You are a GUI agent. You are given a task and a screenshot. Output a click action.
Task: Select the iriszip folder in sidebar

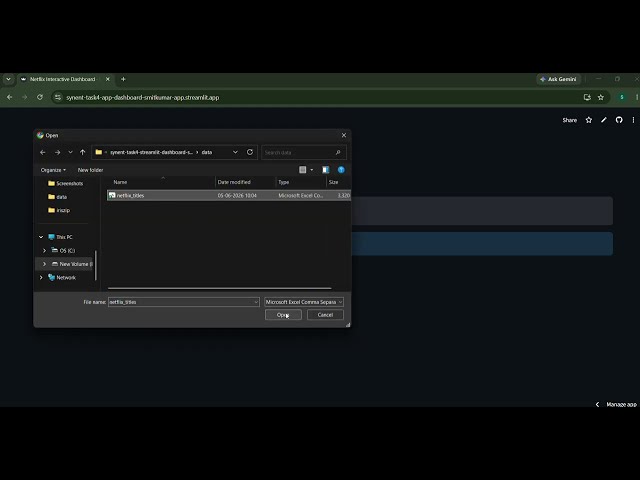coord(59,210)
